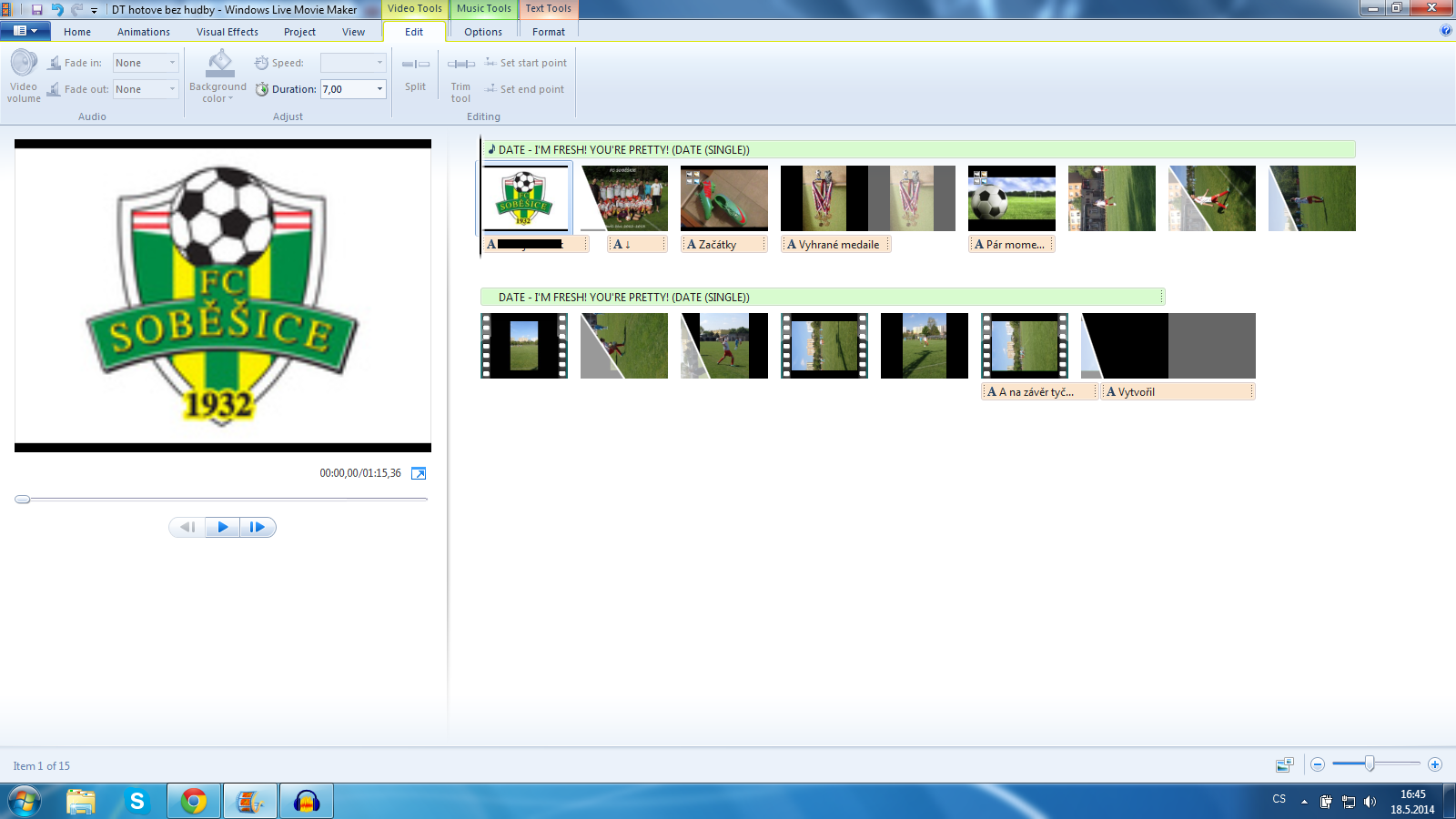Select the Pár mome... caption

1012,244
